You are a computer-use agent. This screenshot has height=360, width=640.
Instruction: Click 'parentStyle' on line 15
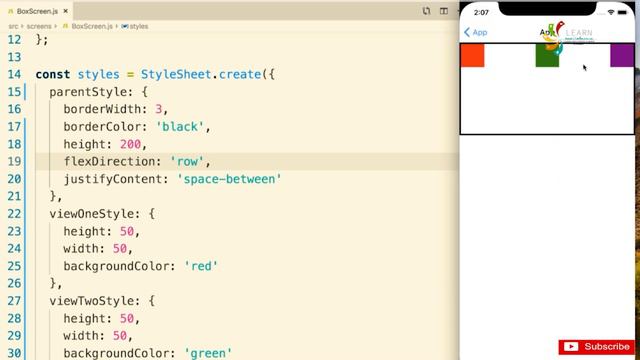click(87, 92)
